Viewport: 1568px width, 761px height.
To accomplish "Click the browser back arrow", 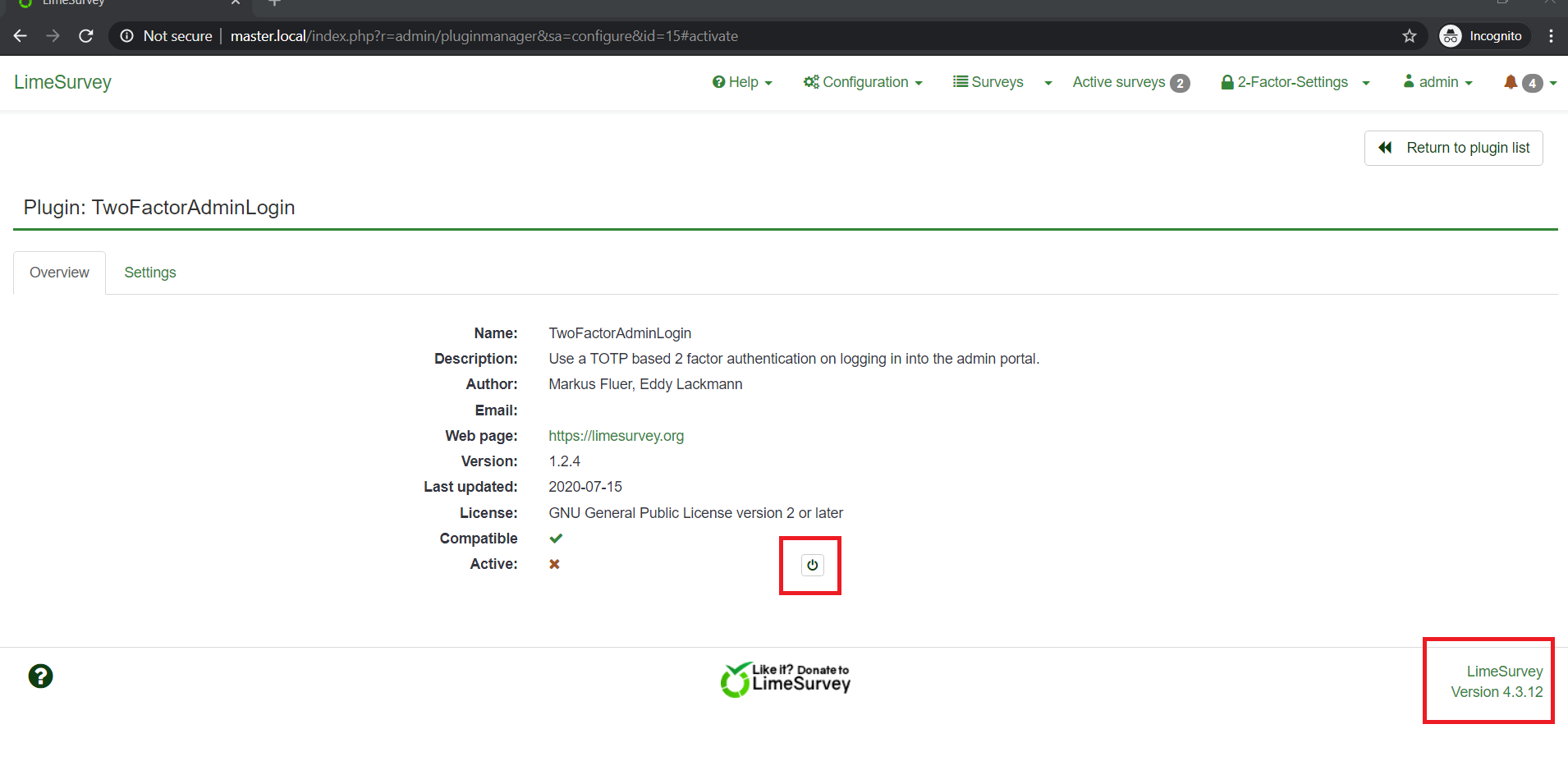I will tap(21, 36).
